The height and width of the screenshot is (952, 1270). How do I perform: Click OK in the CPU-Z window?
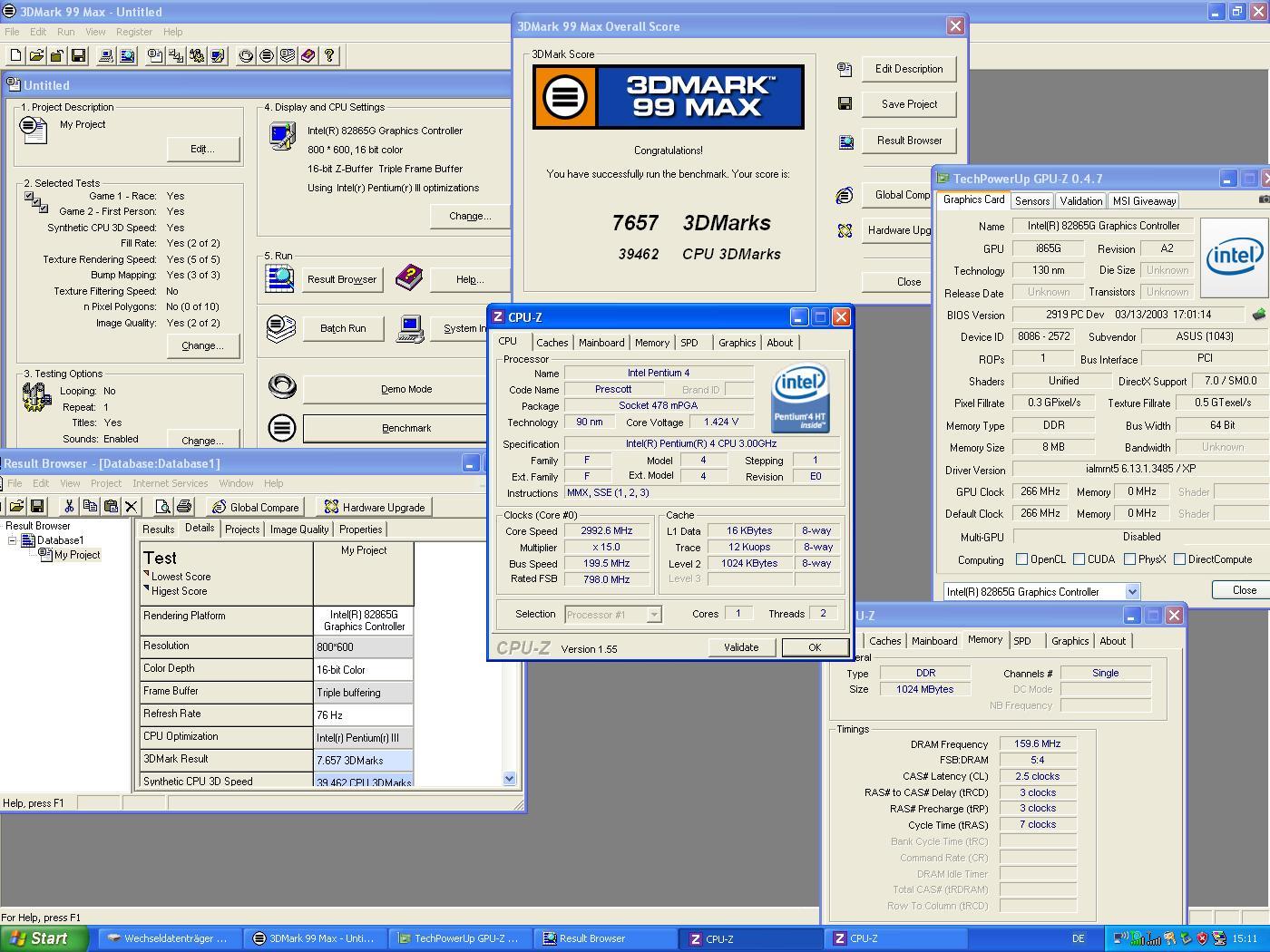[815, 647]
